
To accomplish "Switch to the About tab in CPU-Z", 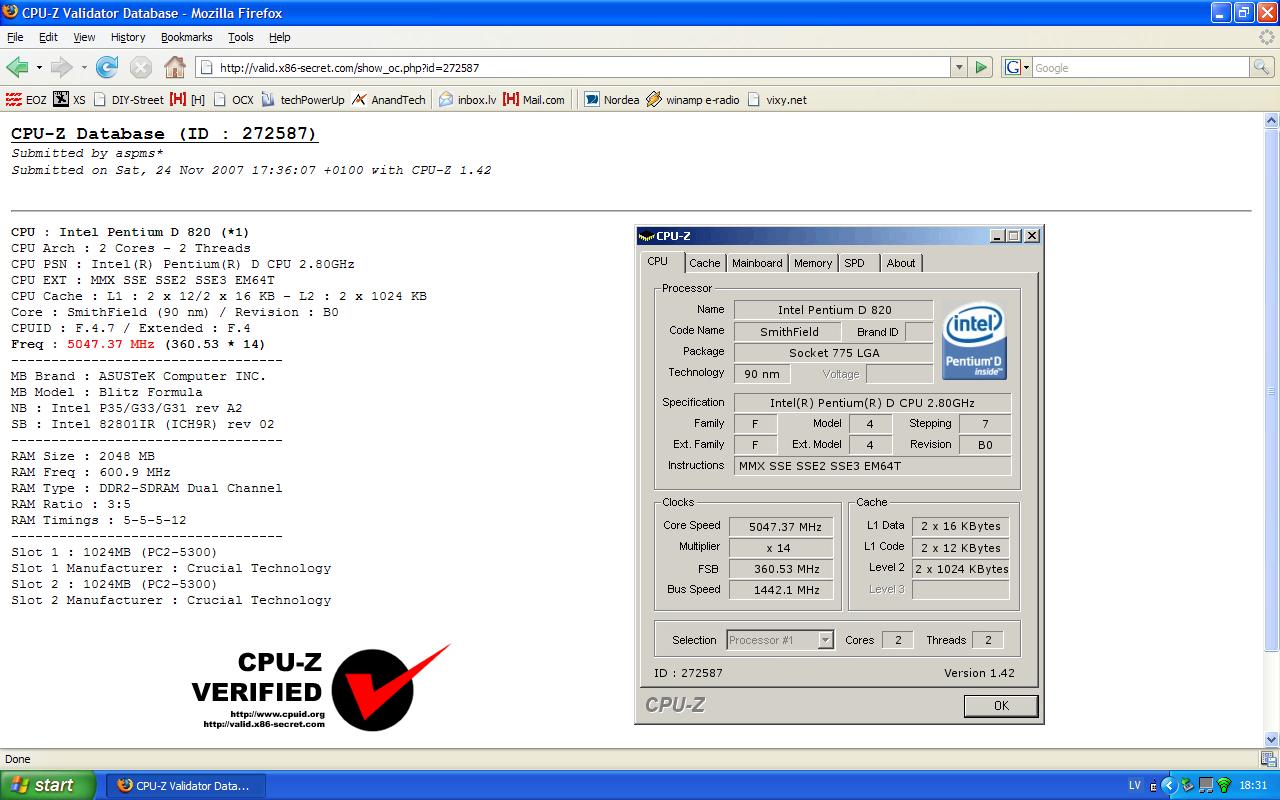I will (x=901, y=263).
